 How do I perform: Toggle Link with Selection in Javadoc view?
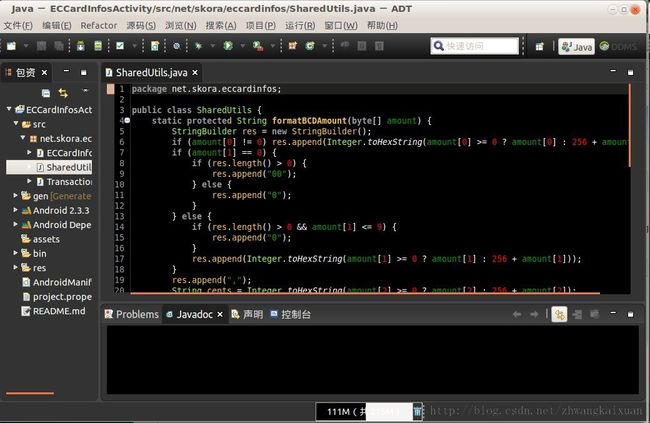click(559, 315)
